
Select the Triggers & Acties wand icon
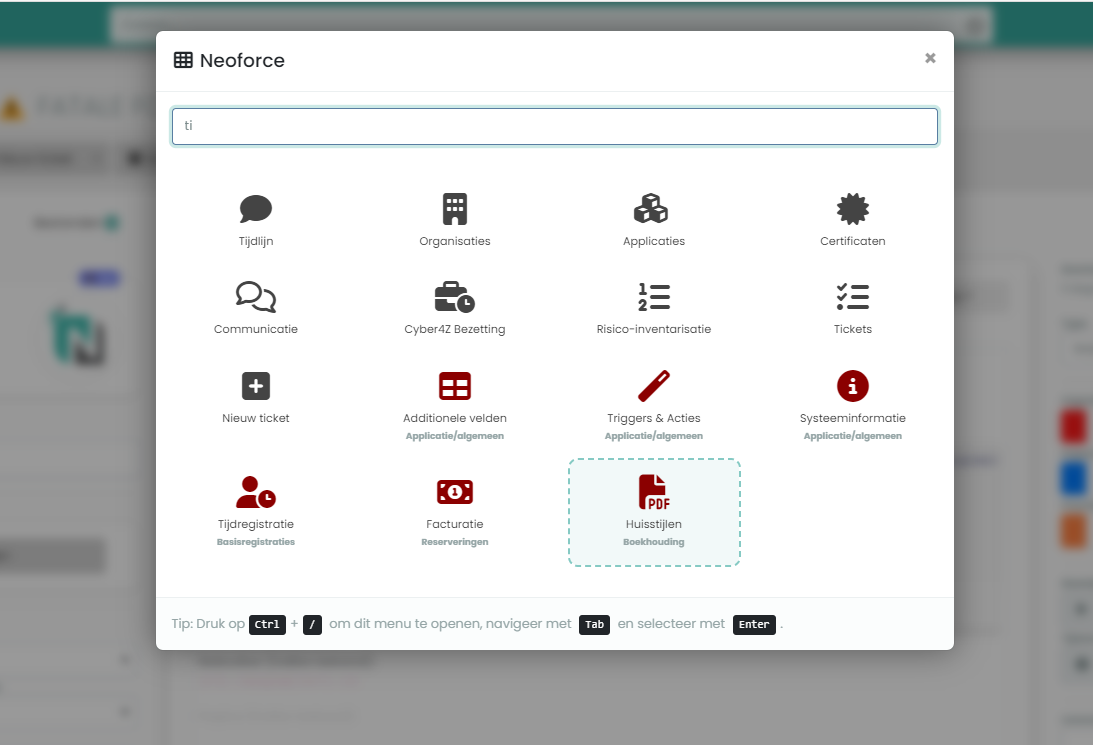[x=653, y=386]
